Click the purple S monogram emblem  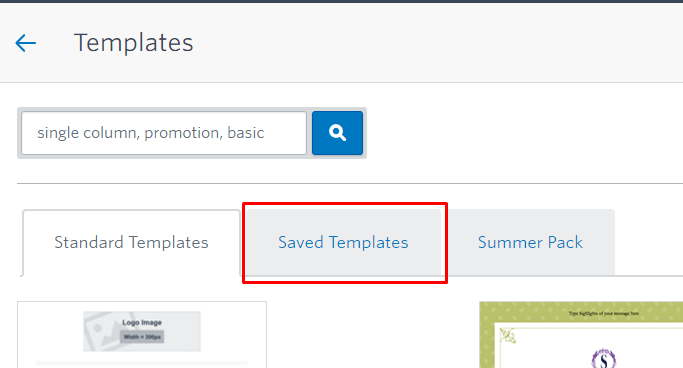[604, 358]
